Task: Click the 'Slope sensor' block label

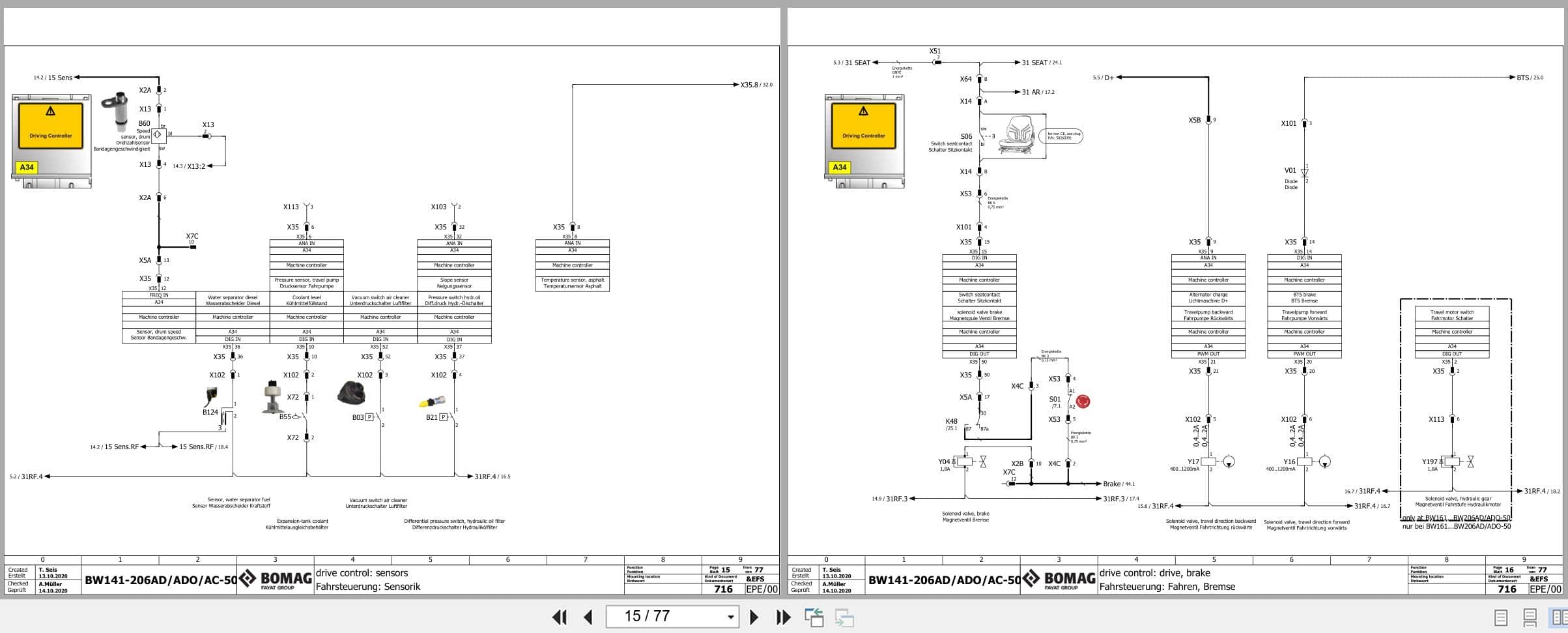Action: [x=455, y=280]
